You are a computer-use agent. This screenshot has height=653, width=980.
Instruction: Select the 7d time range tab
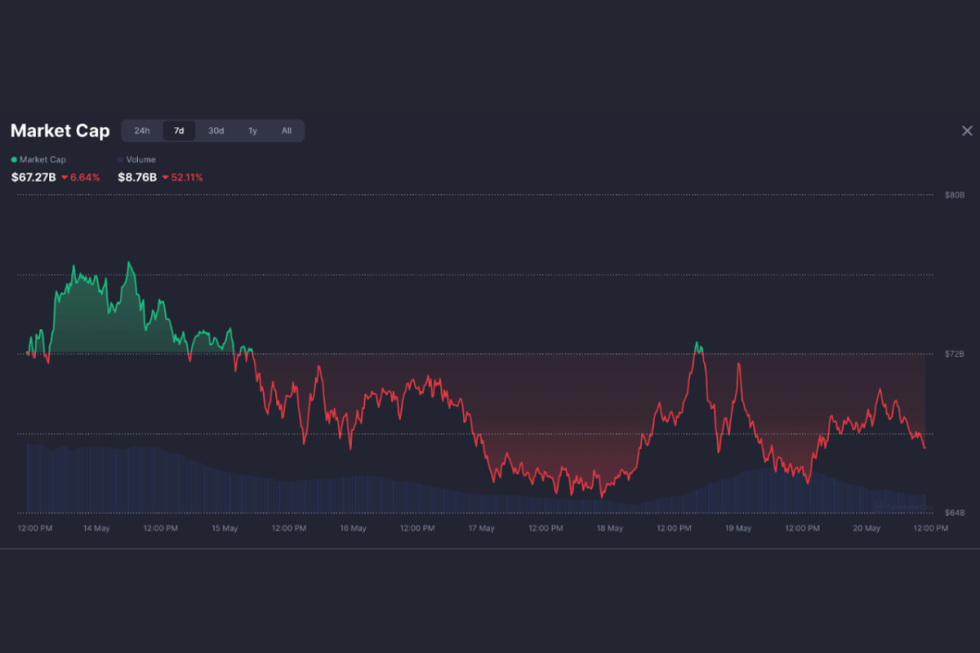(179, 131)
